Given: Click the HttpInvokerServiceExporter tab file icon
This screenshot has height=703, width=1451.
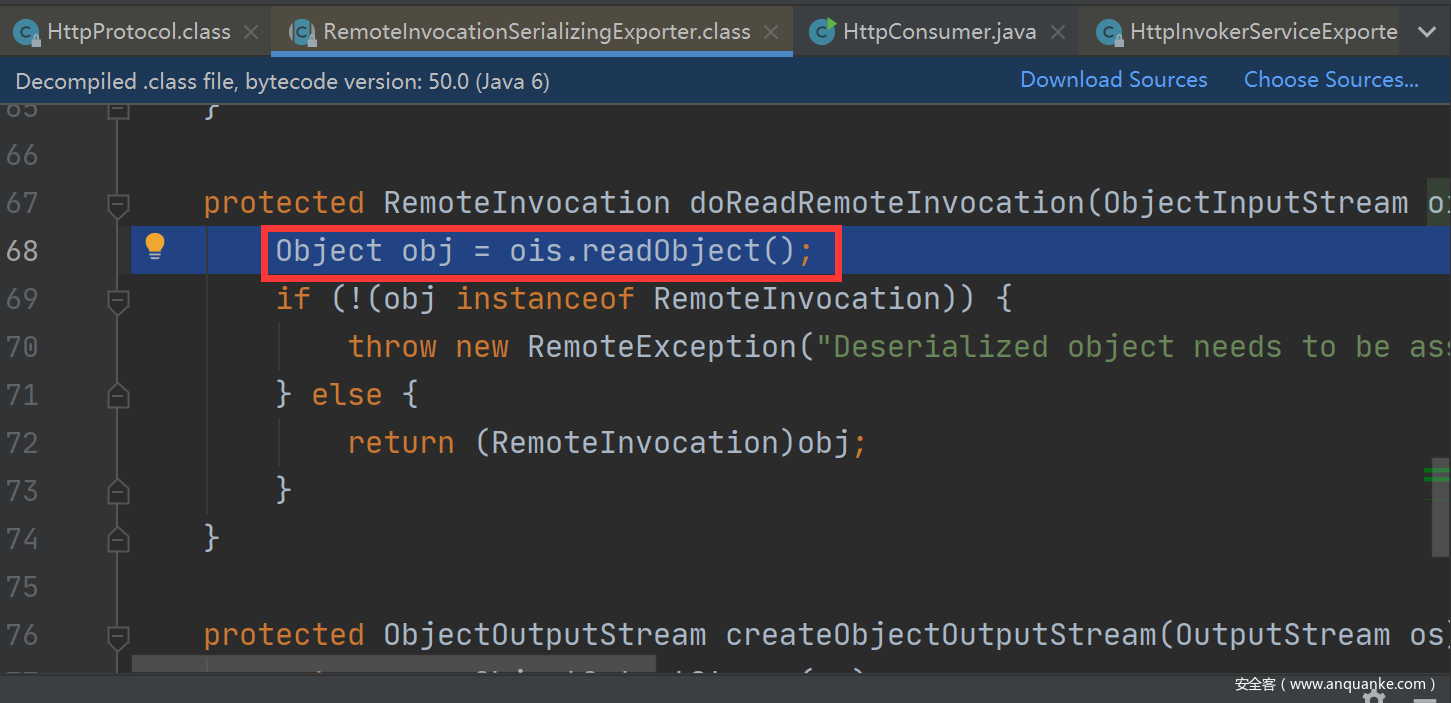Looking at the screenshot, I should 1109,32.
